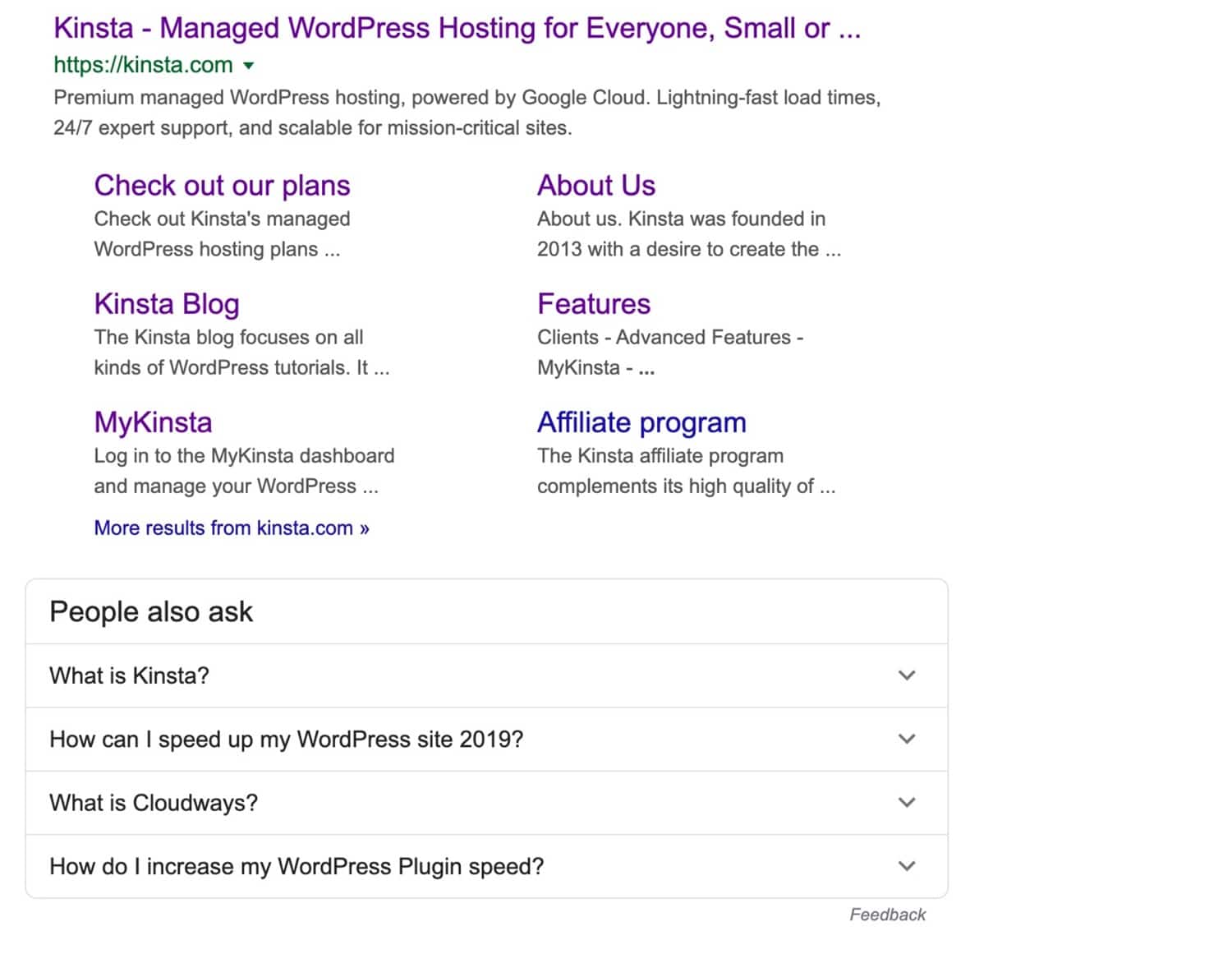Click the Feedback link below People also ask
This screenshot has width=1232, height=954.
pyautogui.click(x=888, y=914)
